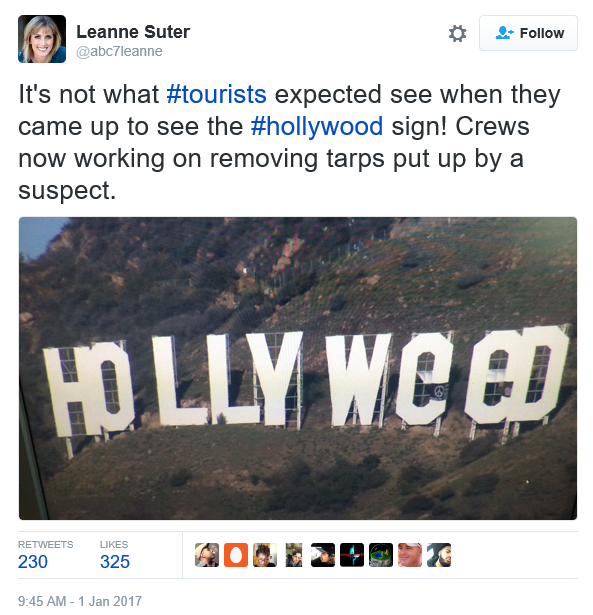Click the Follow button
Viewport: 593px width, 615px height.
[528, 33]
